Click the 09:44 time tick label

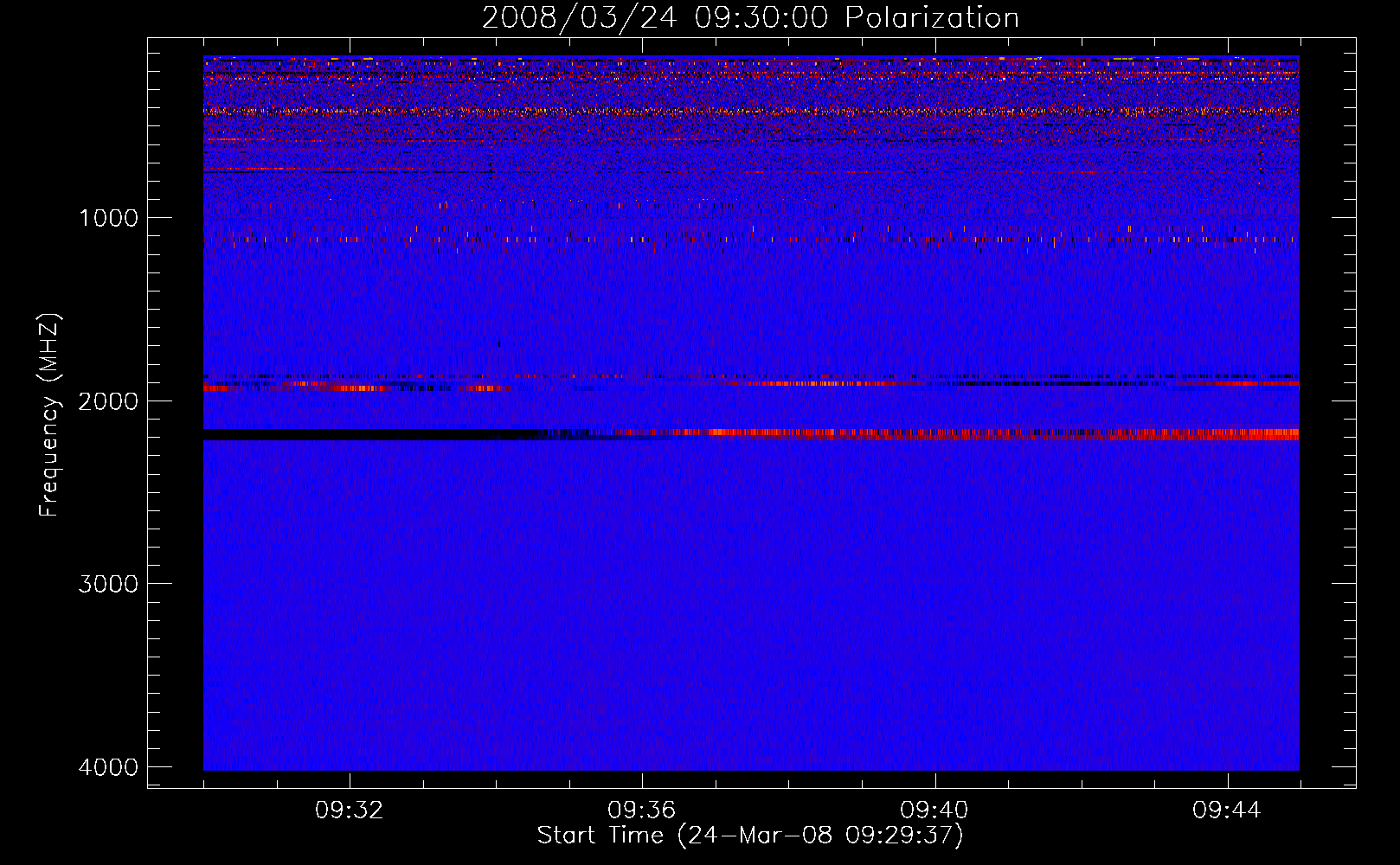pyautogui.click(x=1227, y=811)
